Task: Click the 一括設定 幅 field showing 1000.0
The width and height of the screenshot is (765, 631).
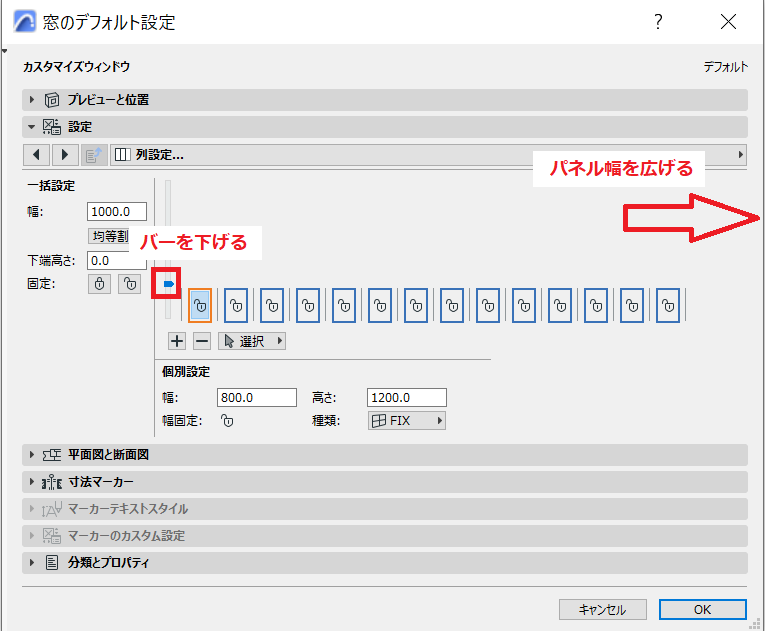Action: coord(117,211)
